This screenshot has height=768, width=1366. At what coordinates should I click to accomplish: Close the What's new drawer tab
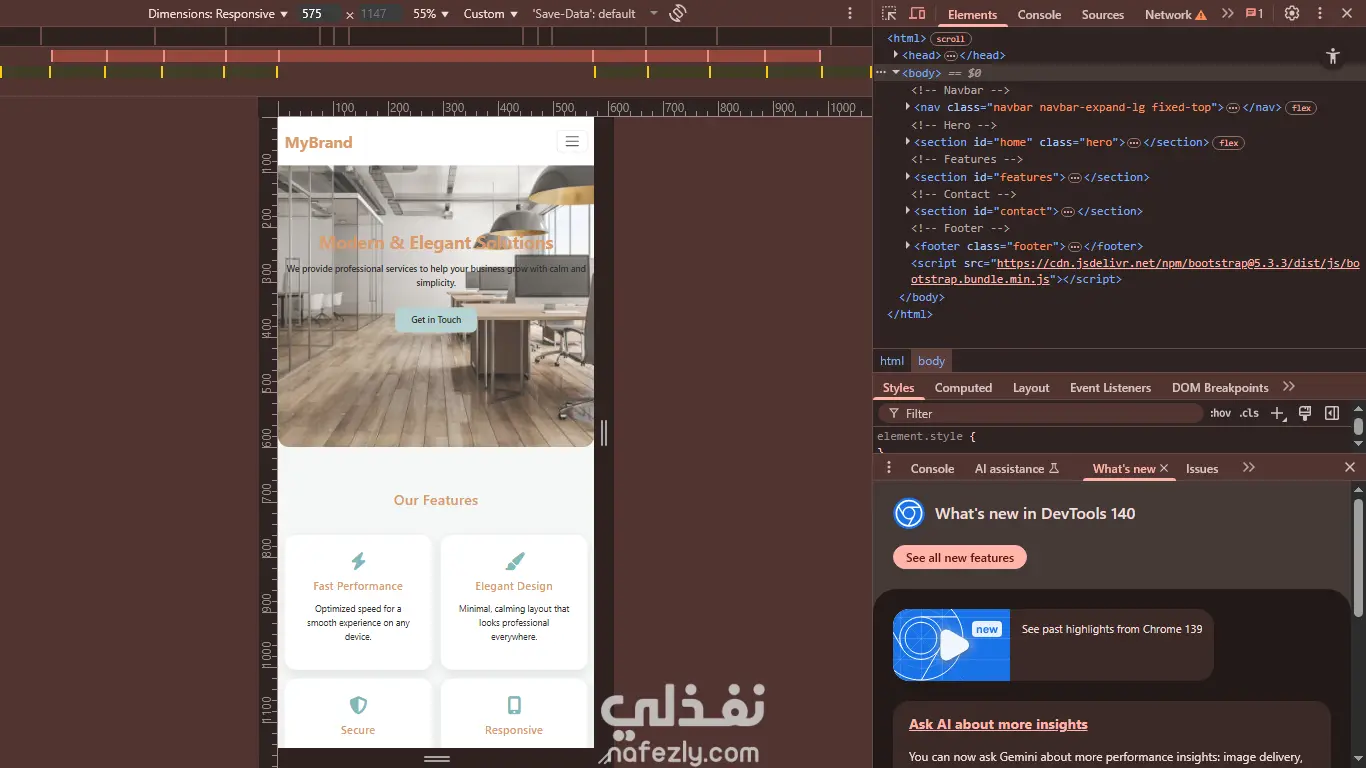[x=1164, y=468]
